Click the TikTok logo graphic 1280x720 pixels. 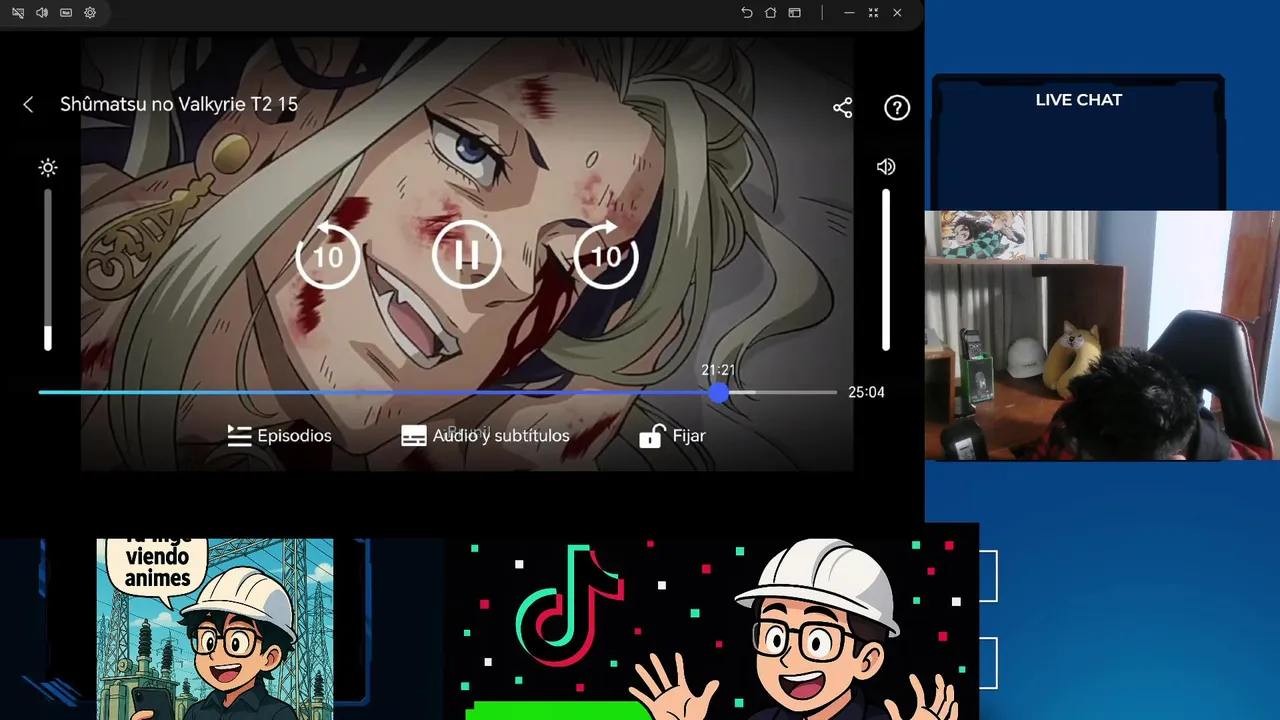click(x=570, y=607)
